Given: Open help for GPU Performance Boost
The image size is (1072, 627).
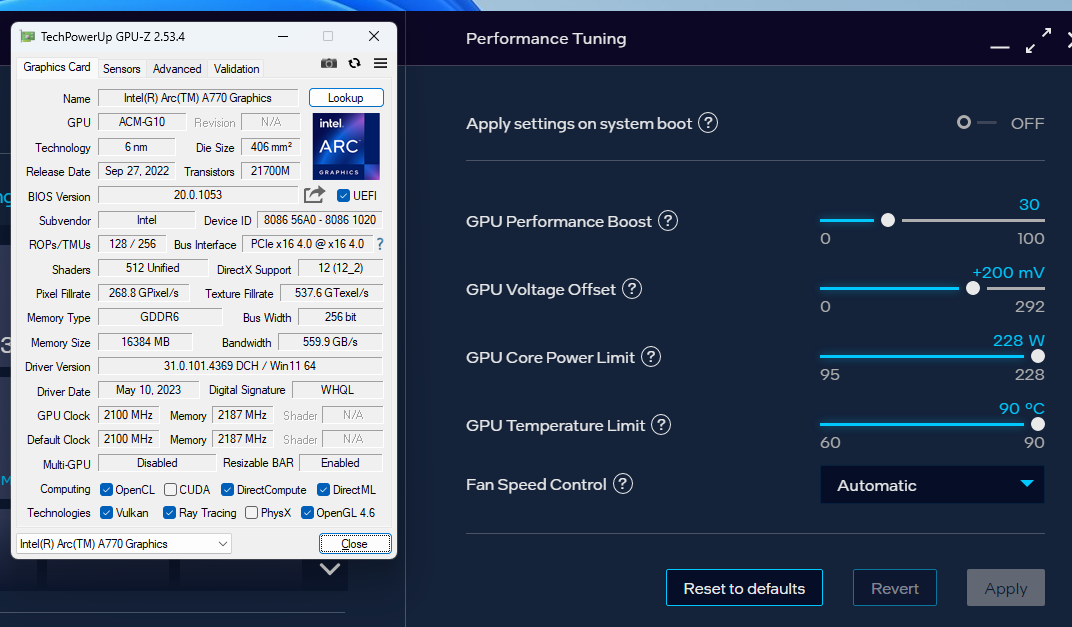Looking at the screenshot, I should [x=668, y=221].
